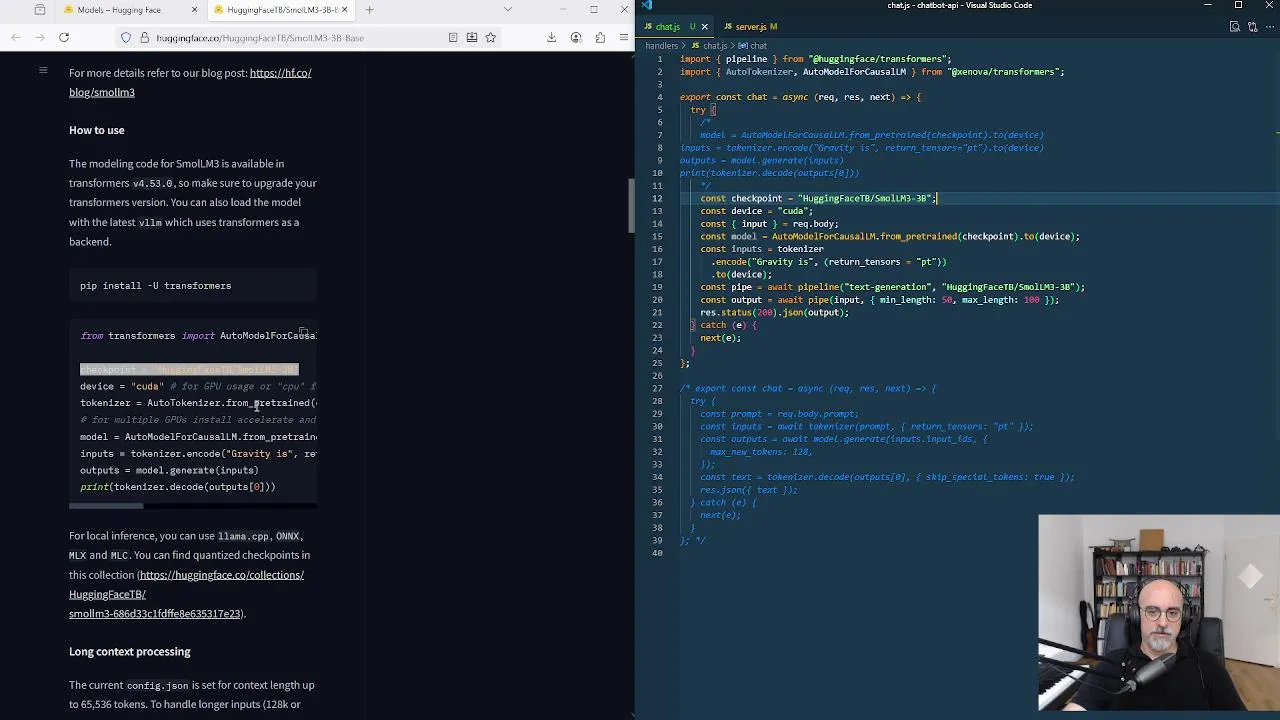The image size is (1280, 720).
Task: Click the pip install -U transformers code
Action: pyautogui.click(x=156, y=286)
